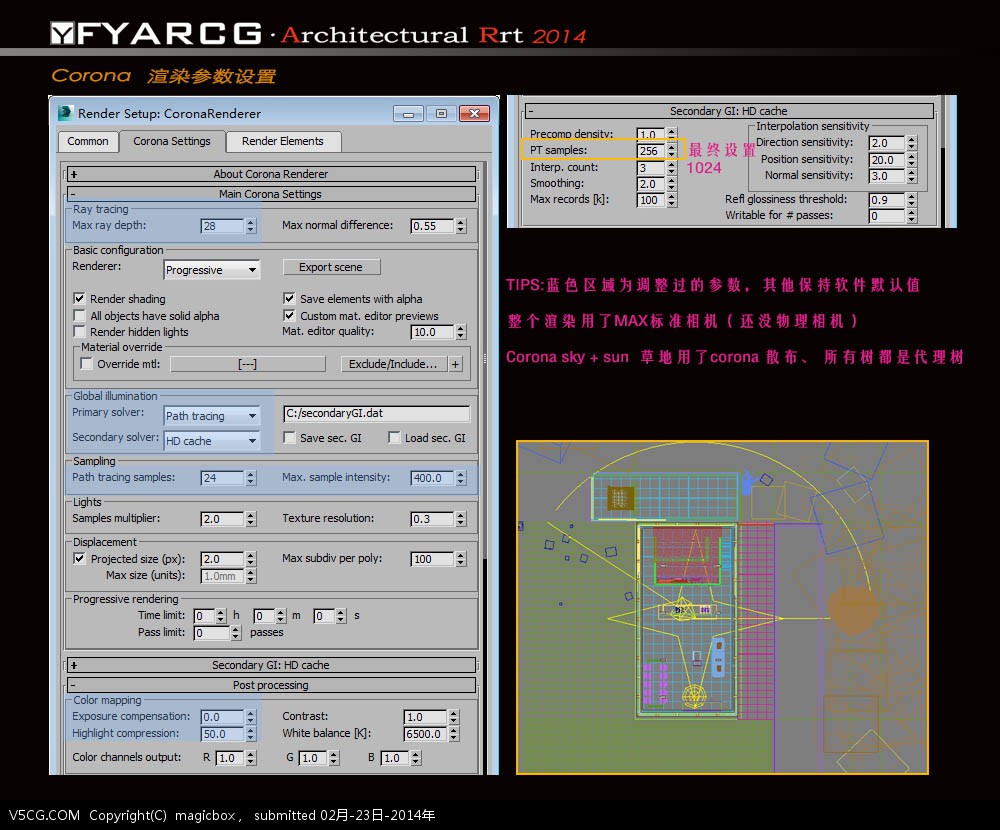Click the Max ray depth field
Image resolution: width=1000 pixels, height=830 pixels.
click(x=223, y=226)
